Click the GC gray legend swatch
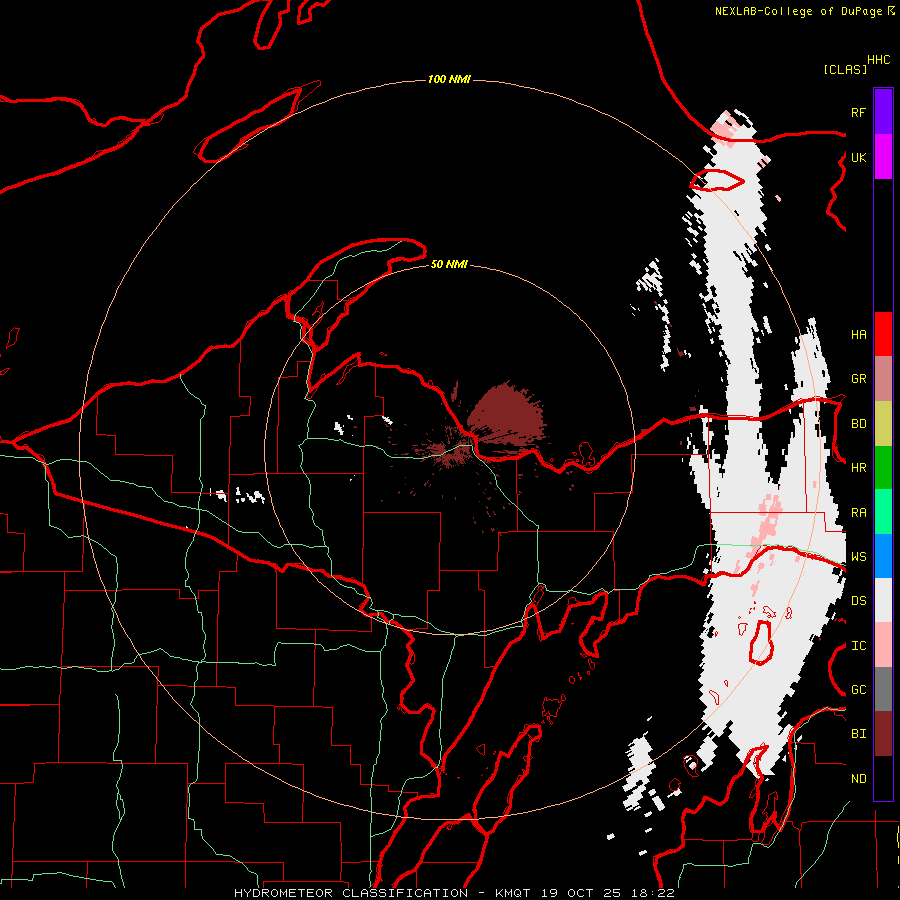This screenshot has width=900, height=900. point(883,689)
